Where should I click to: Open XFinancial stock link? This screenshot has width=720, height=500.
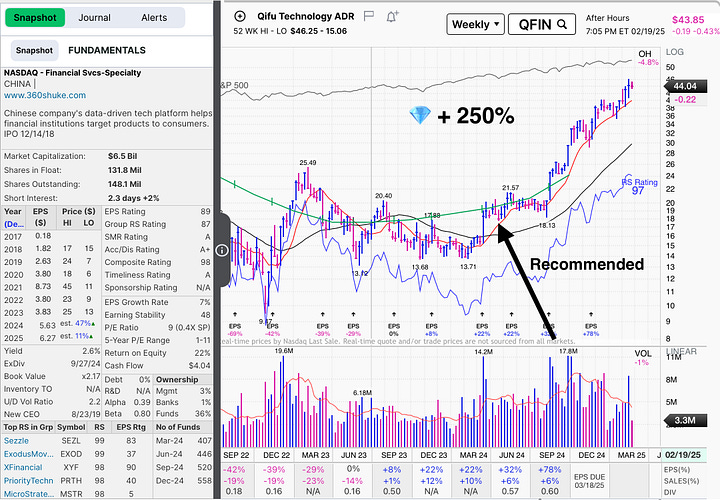[23, 467]
